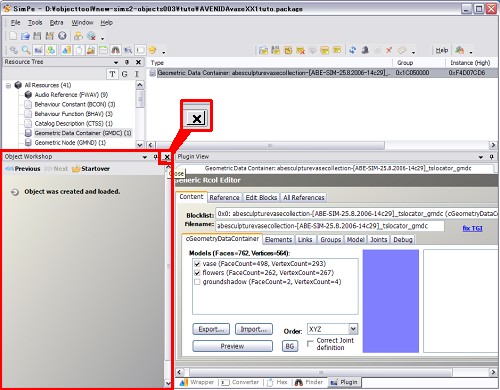
Task: Save the package with the floppy icon
Action: tap(37, 36)
